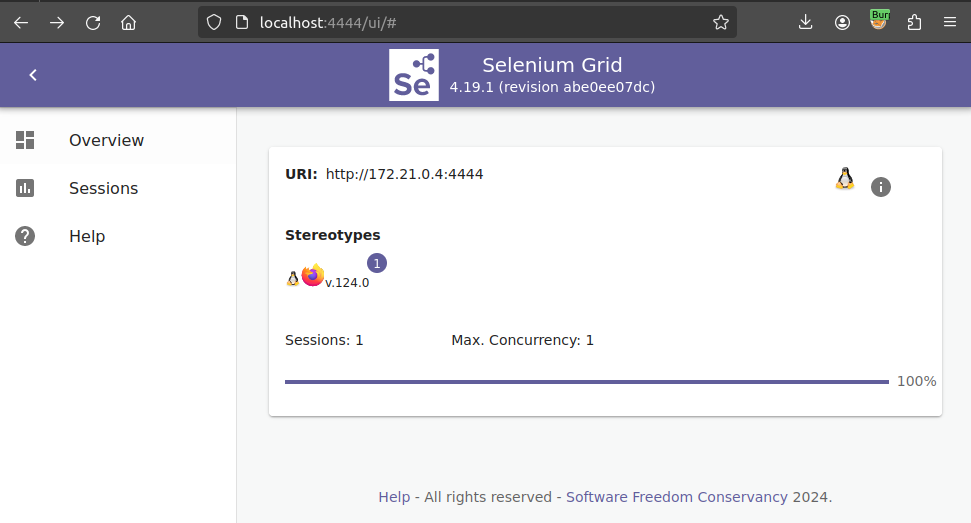Viewport: 971px width, 523px height.
Task: Click the Help question mark icon
Action: tap(25, 237)
